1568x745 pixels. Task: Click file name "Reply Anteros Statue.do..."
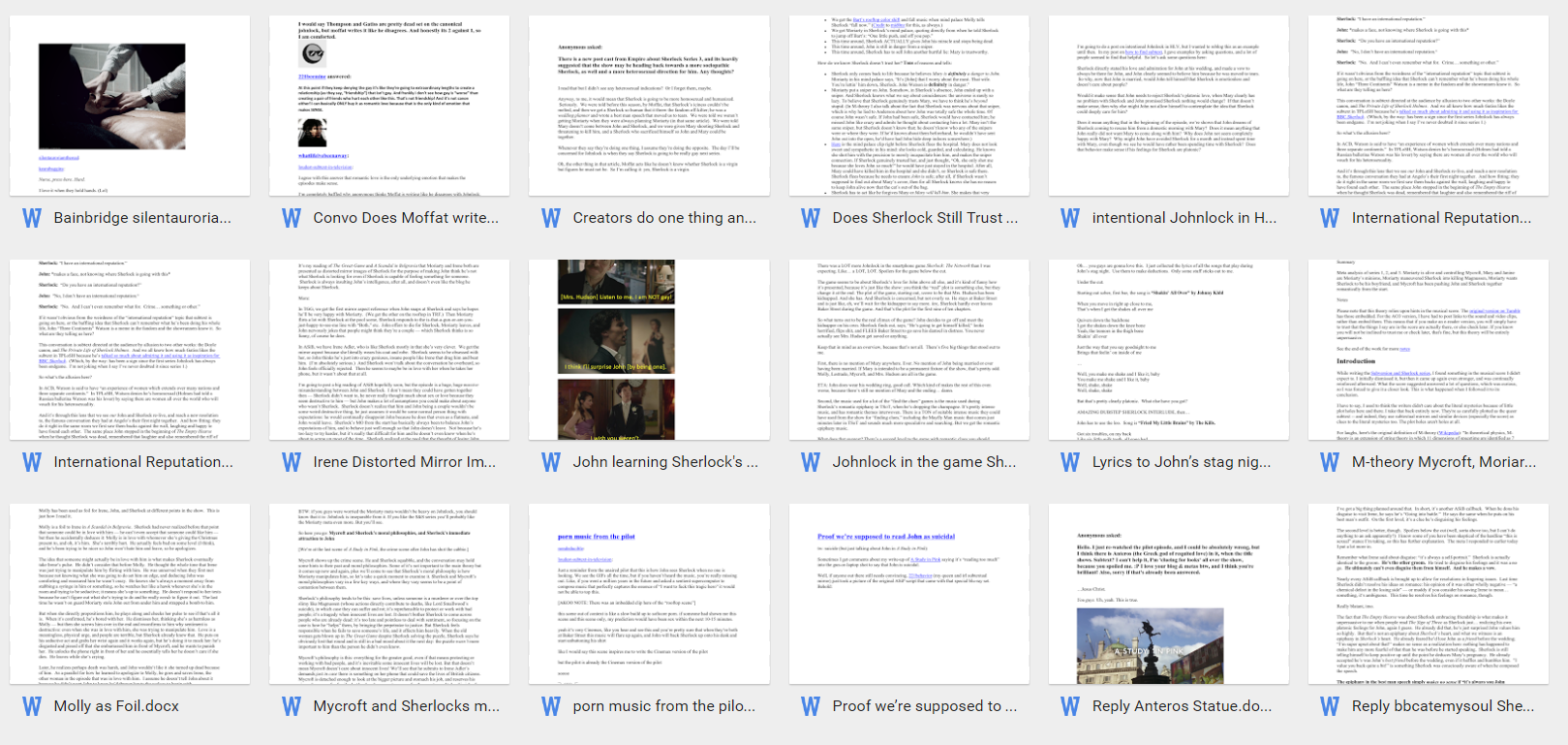tap(1183, 706)
